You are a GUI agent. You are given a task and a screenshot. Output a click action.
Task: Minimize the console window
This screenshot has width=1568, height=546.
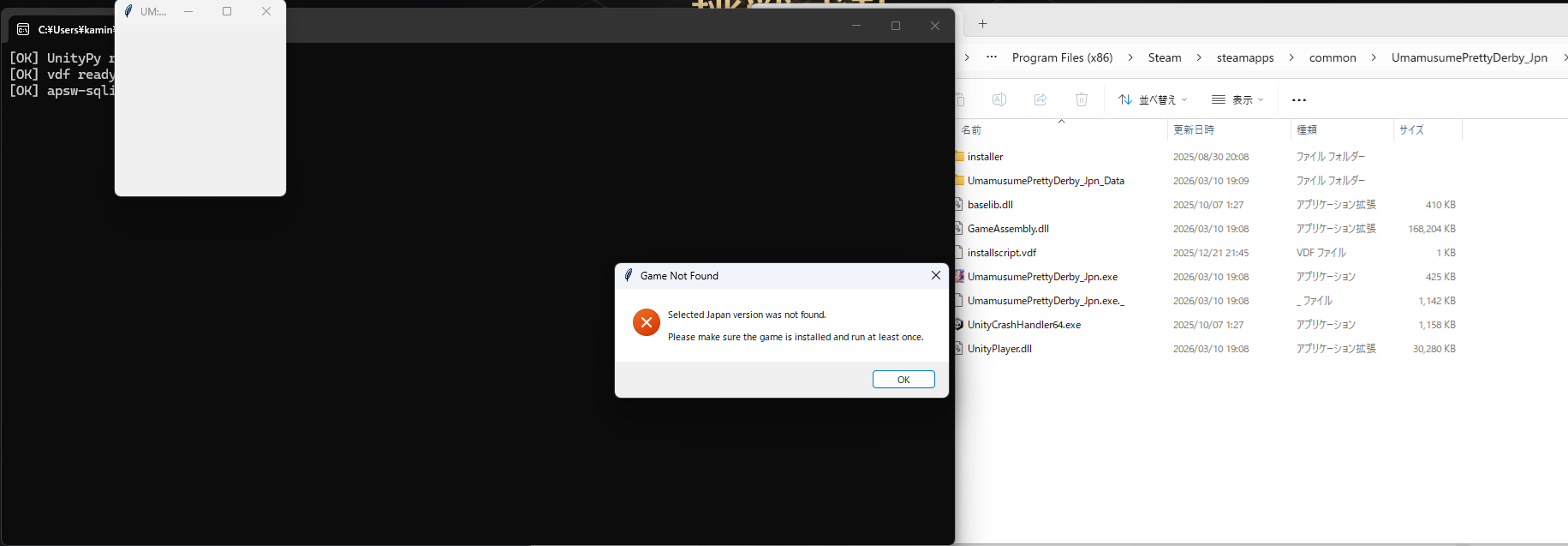pyautogui.click(x=856, y=26)
